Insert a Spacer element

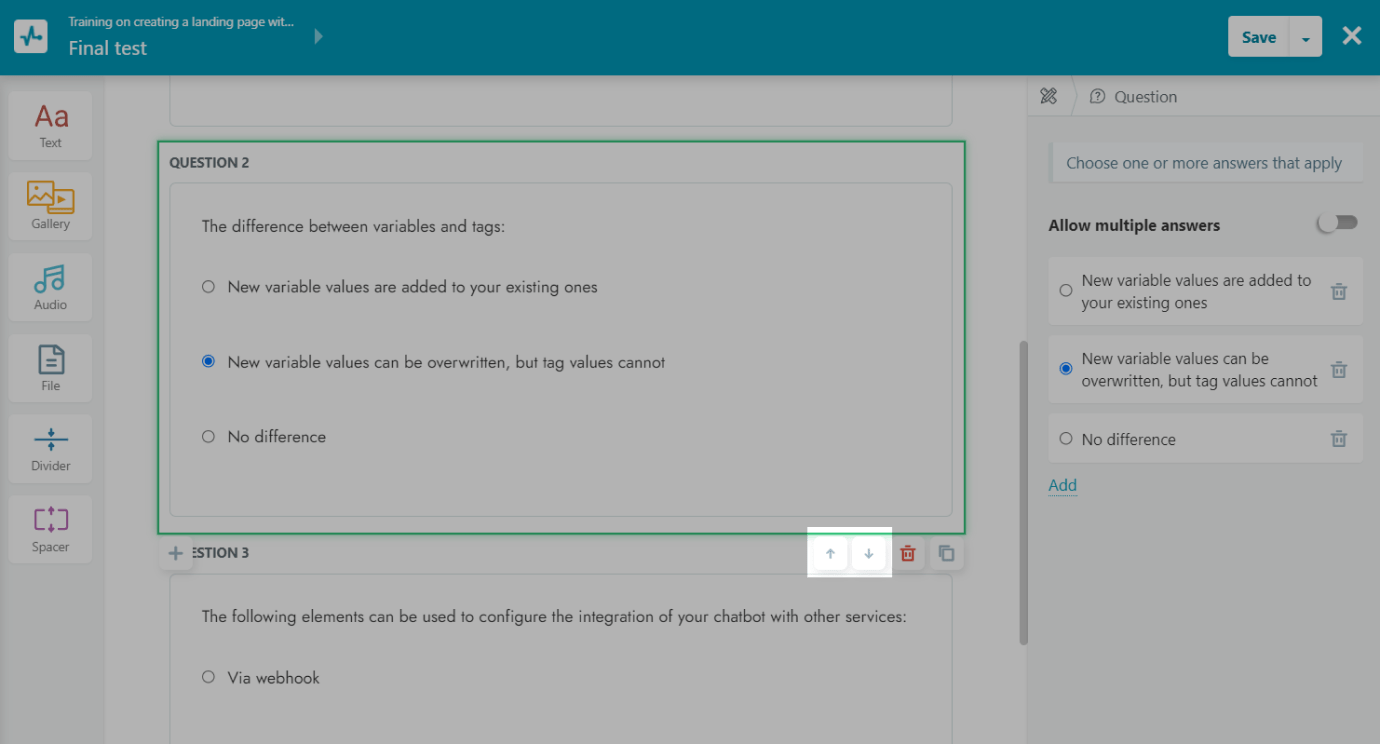pos(50,528)
